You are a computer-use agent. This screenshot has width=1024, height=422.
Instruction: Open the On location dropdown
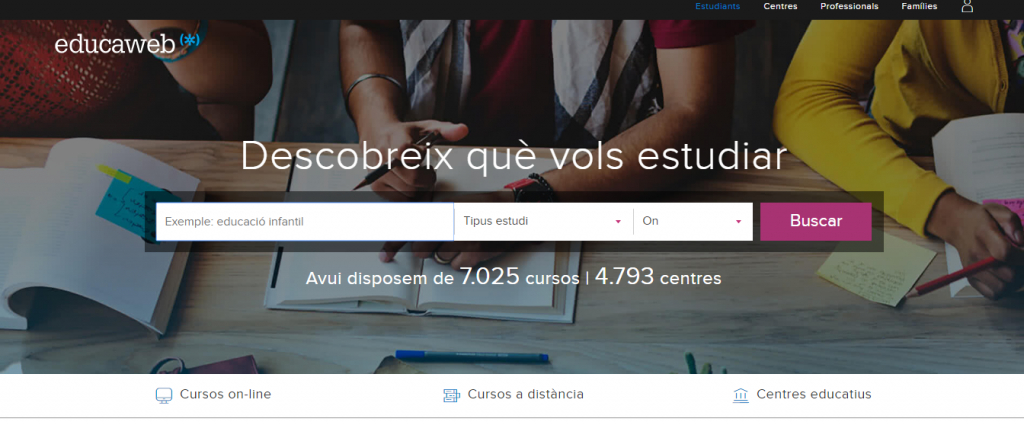pos(693,221)
